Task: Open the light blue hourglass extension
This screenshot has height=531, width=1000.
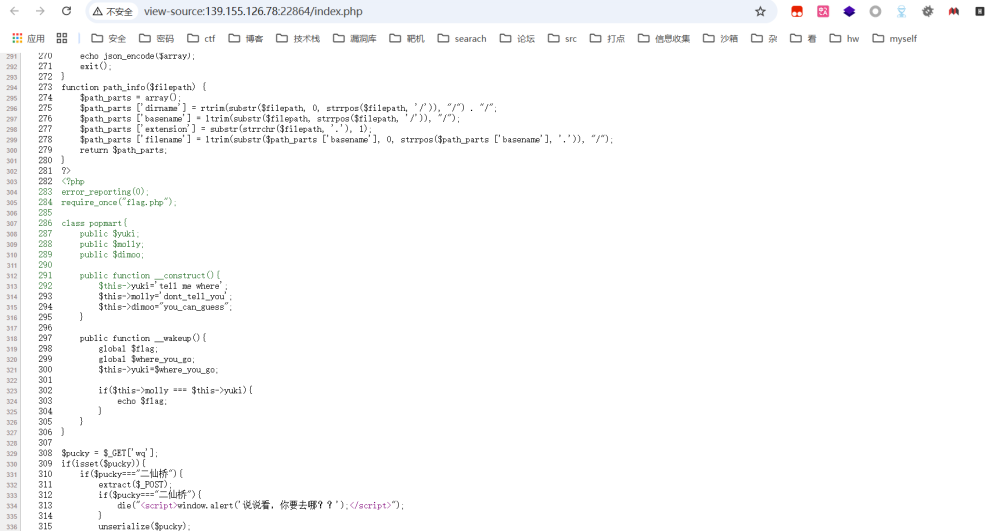Action: (901, 11)
